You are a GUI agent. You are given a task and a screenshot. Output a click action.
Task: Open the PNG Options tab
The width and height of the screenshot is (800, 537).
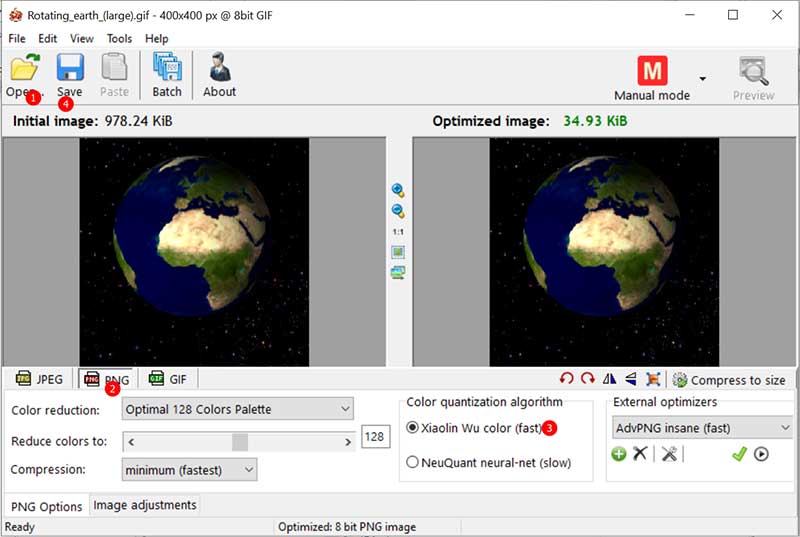click(x=46, y=506)
